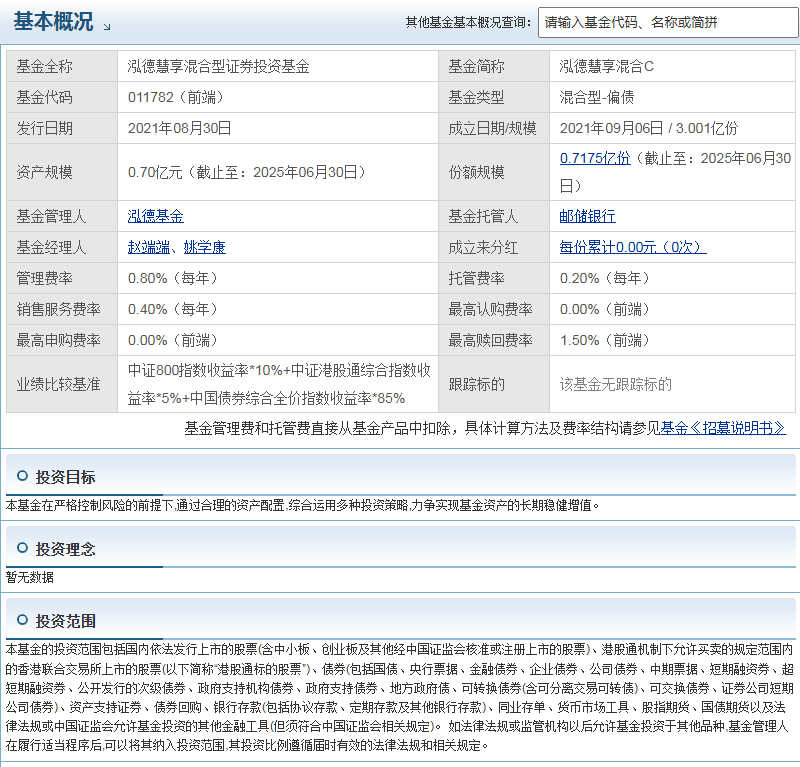Click the 0.7175亿份 share scale link
Image resolution: width=800 pixels, height=767 pixels.
[x=595, y=158]
